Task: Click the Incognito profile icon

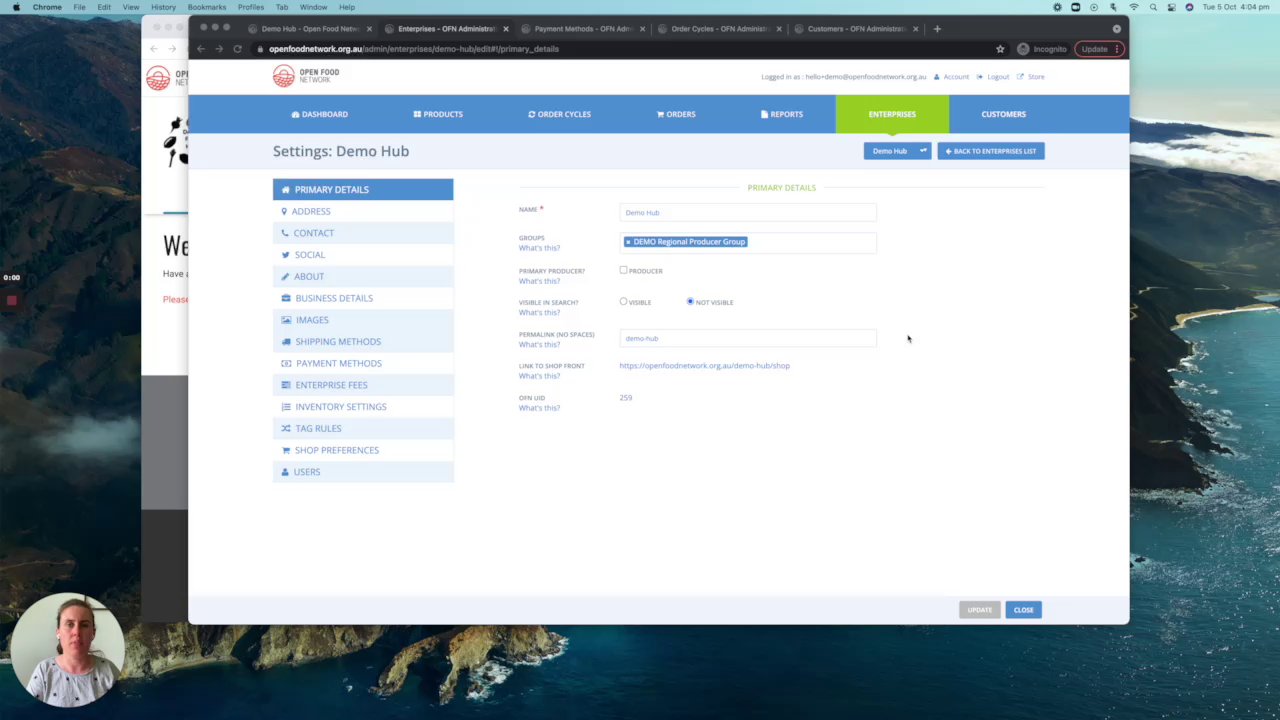Action: pyautogui.click(x=1023, y=49)
